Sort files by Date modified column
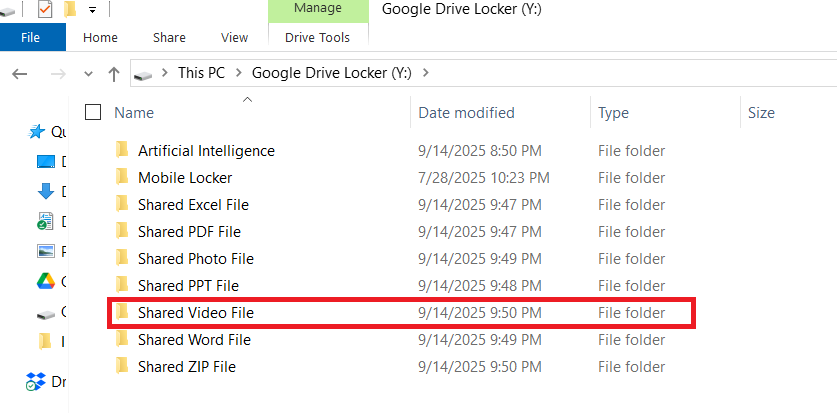 click(466, 113)
